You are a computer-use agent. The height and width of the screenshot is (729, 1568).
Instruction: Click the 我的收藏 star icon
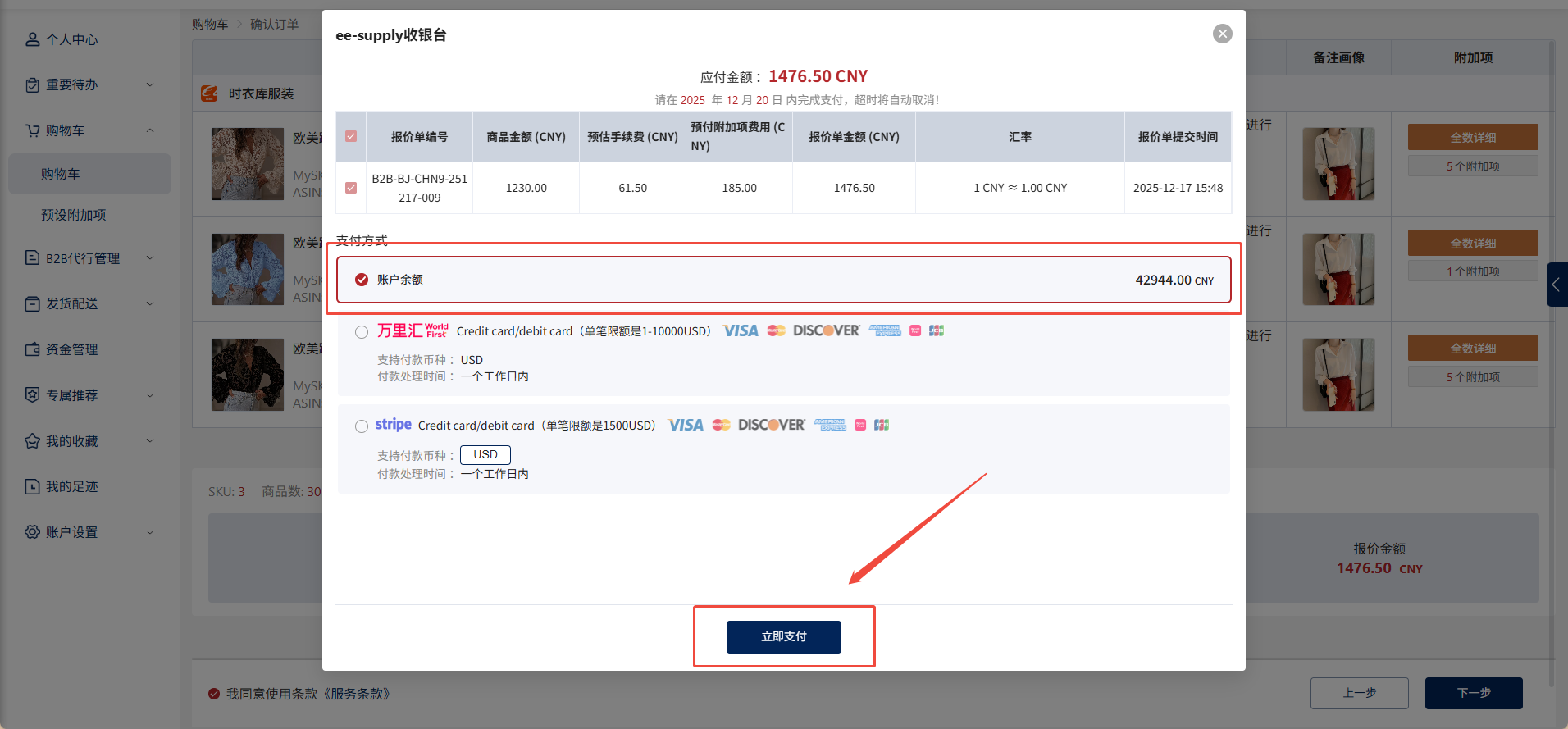(33, 441)
